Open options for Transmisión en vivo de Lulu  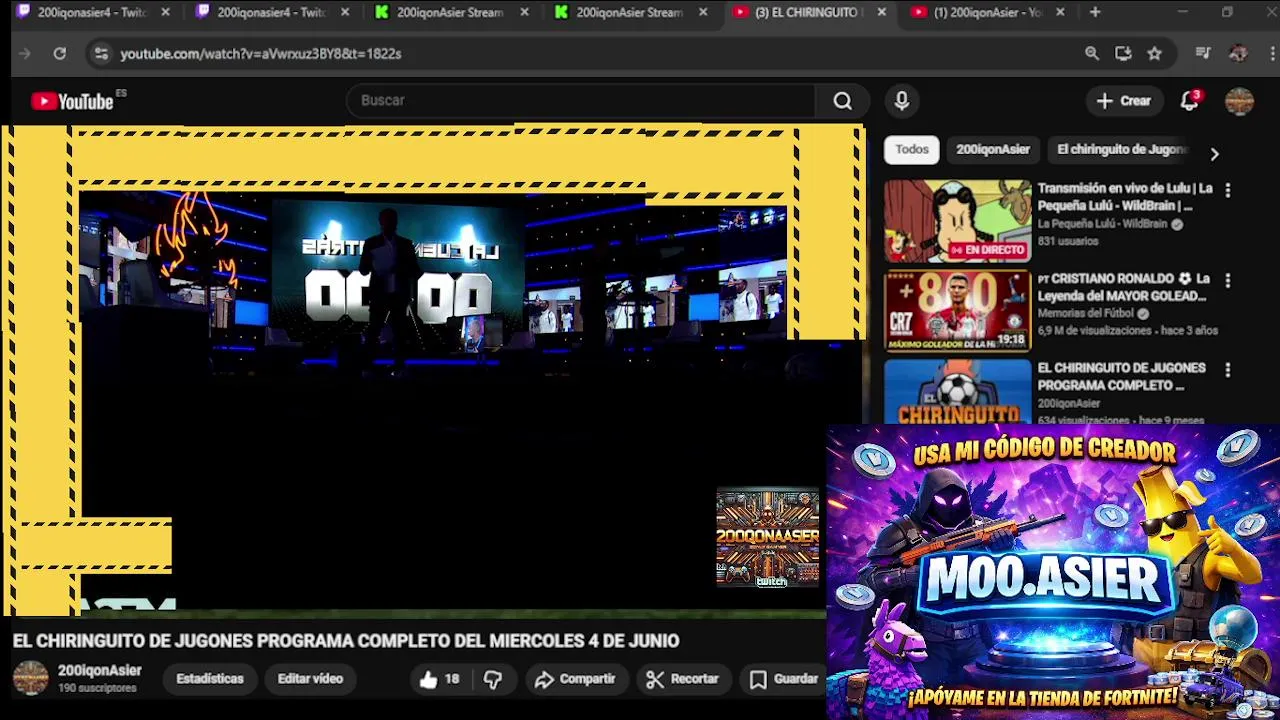1228,190
